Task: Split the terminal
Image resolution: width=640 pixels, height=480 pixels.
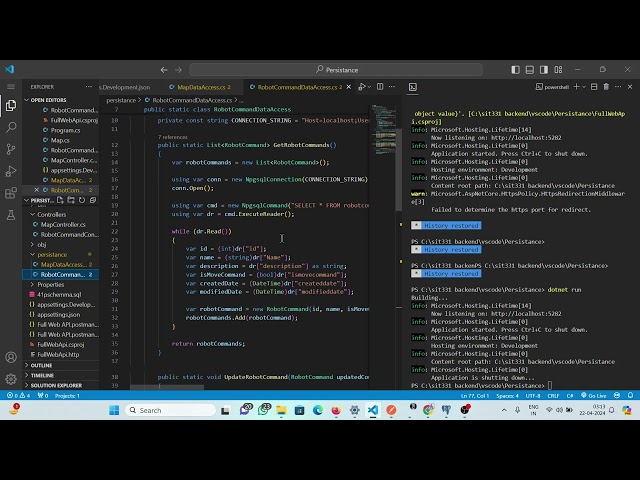Action: coord(594,87)
